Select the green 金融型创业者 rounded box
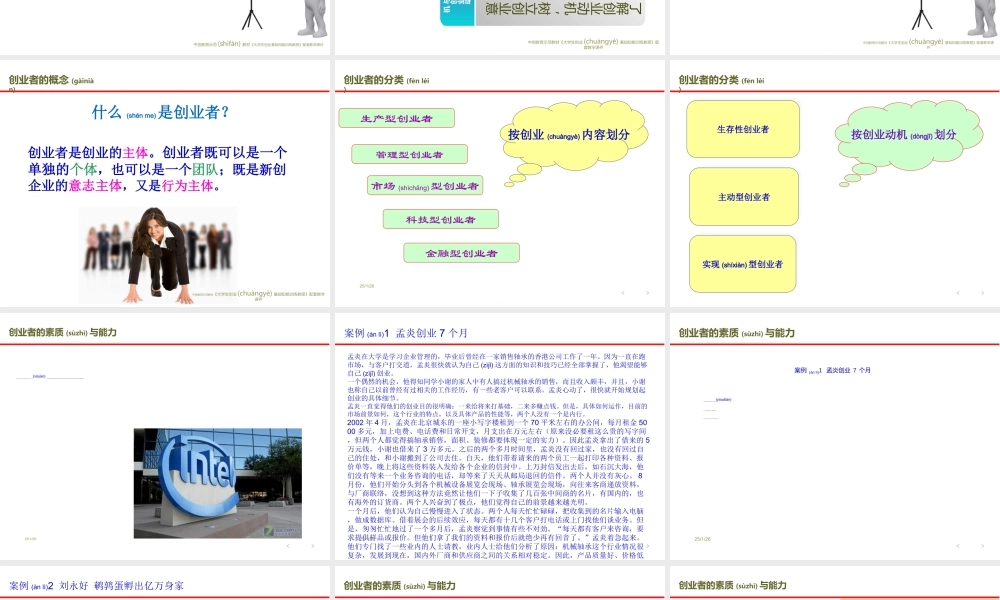 click(460, 253)
